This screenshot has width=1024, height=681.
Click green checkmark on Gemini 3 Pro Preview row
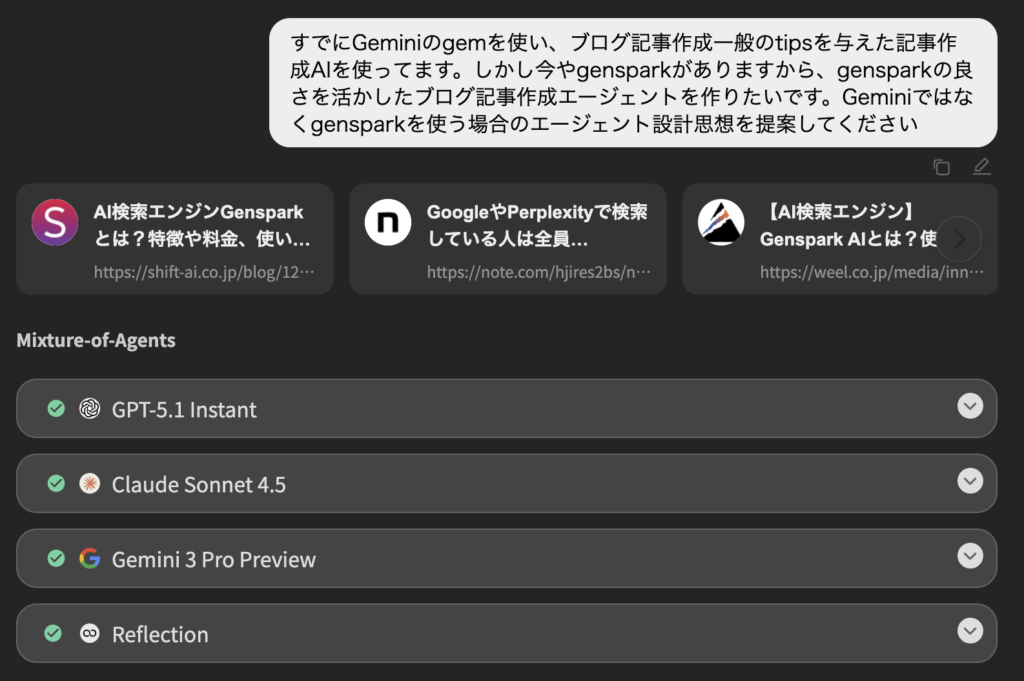point(56,558)
